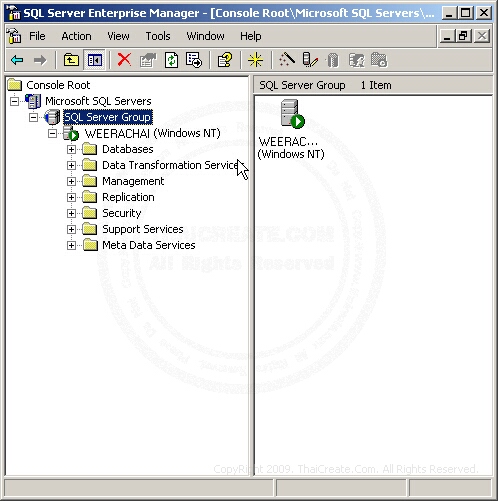Image resolution: width=498 pixels, height=501 pixels.
Task: Select Data Transformation Services in the tree
Action: coord(170,165)
